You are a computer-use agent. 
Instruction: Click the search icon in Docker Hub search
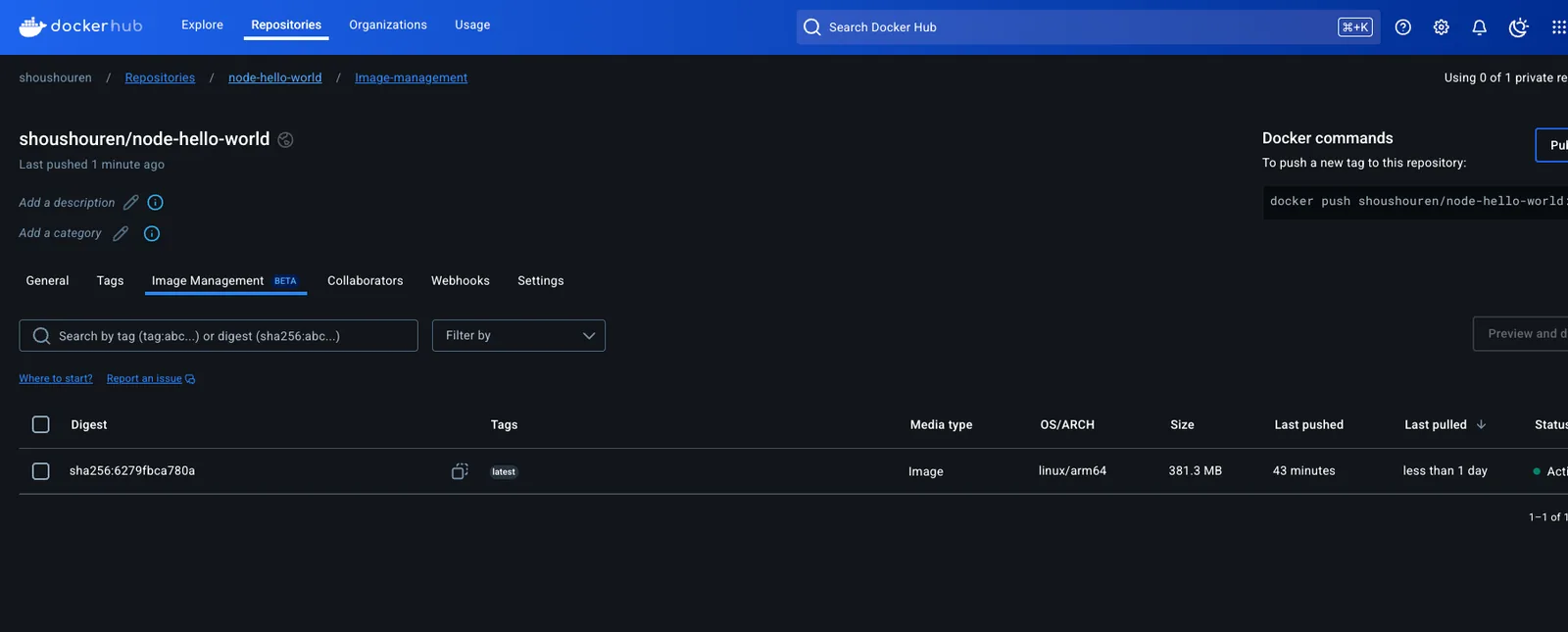pos(811,27)
